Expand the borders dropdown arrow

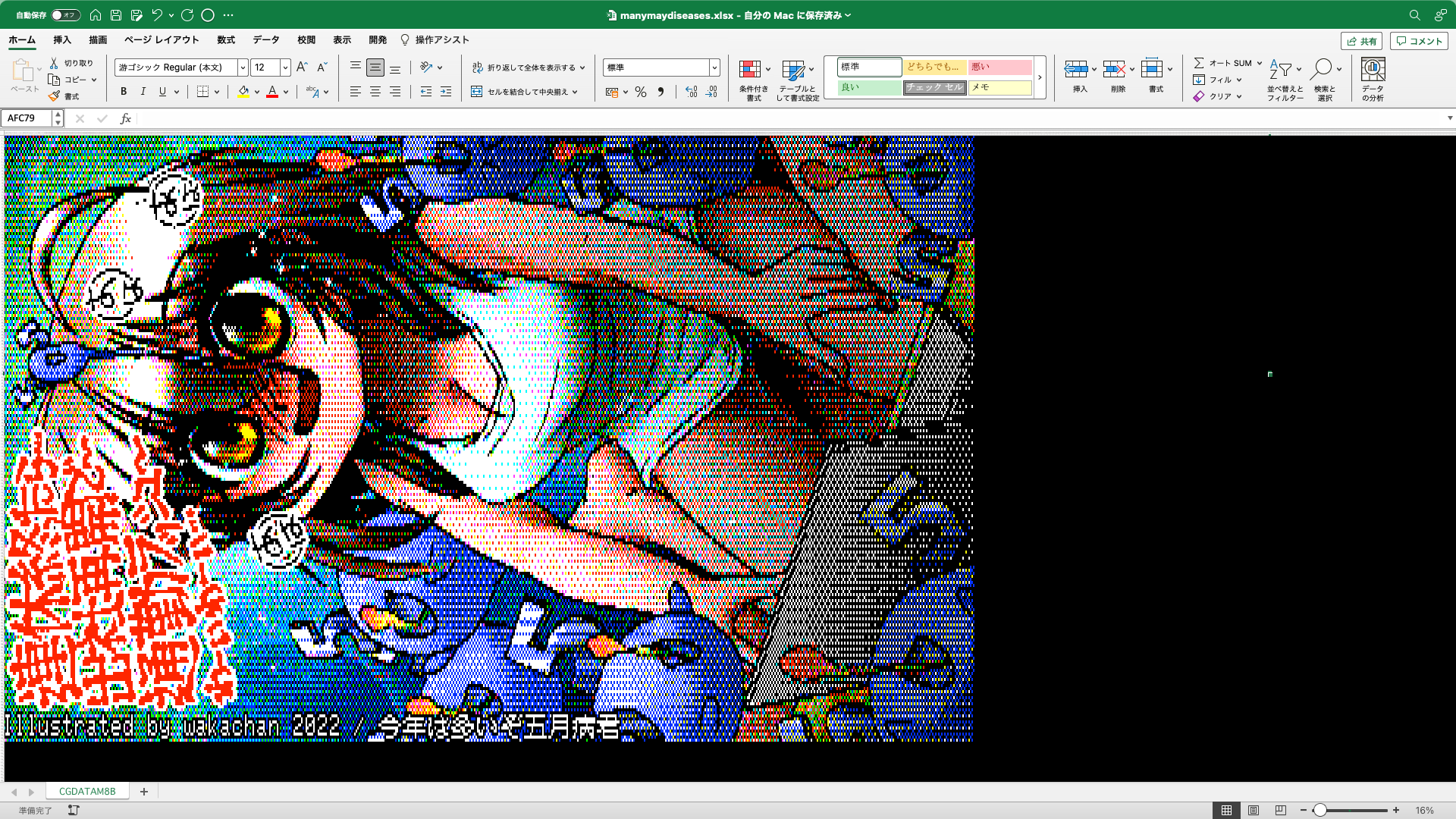pyautogui.click(x=217, y=92)
